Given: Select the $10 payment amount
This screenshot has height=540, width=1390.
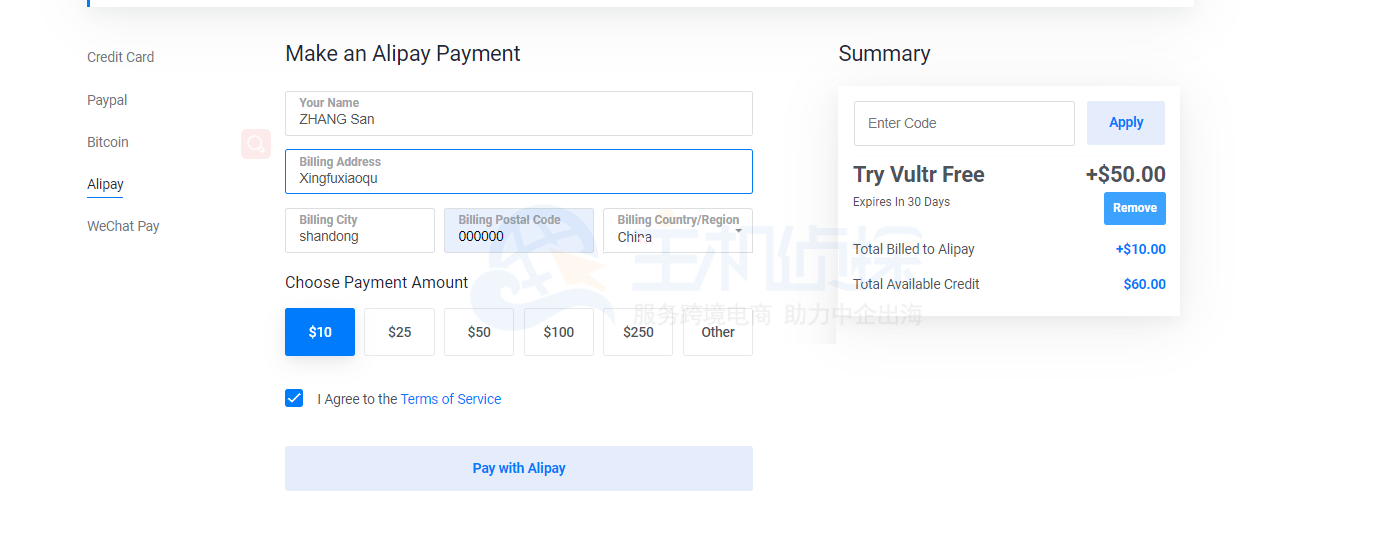Looking at the screenshot, I should tap(320, 332).
